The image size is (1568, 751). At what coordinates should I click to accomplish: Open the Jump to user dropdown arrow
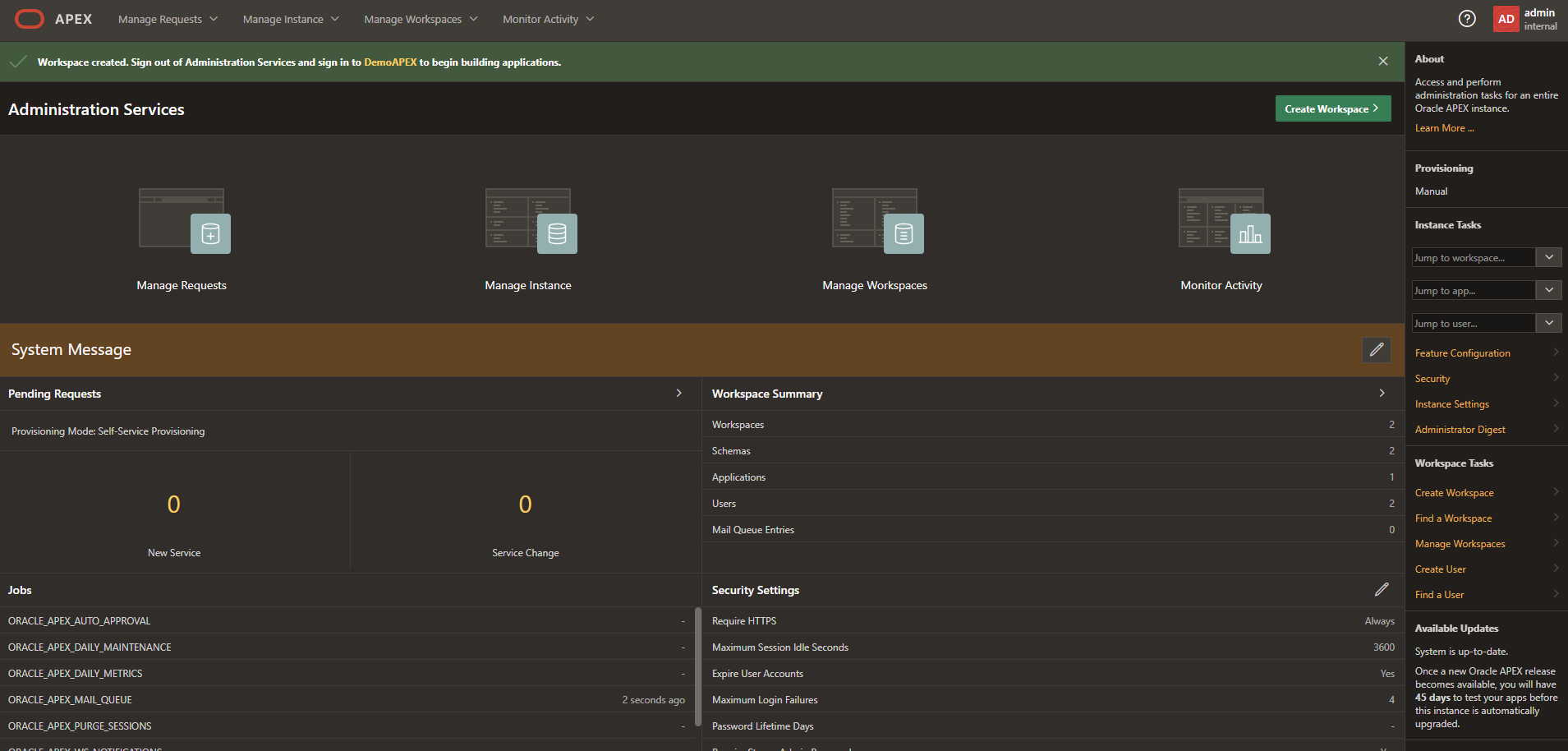(1548, 323)
